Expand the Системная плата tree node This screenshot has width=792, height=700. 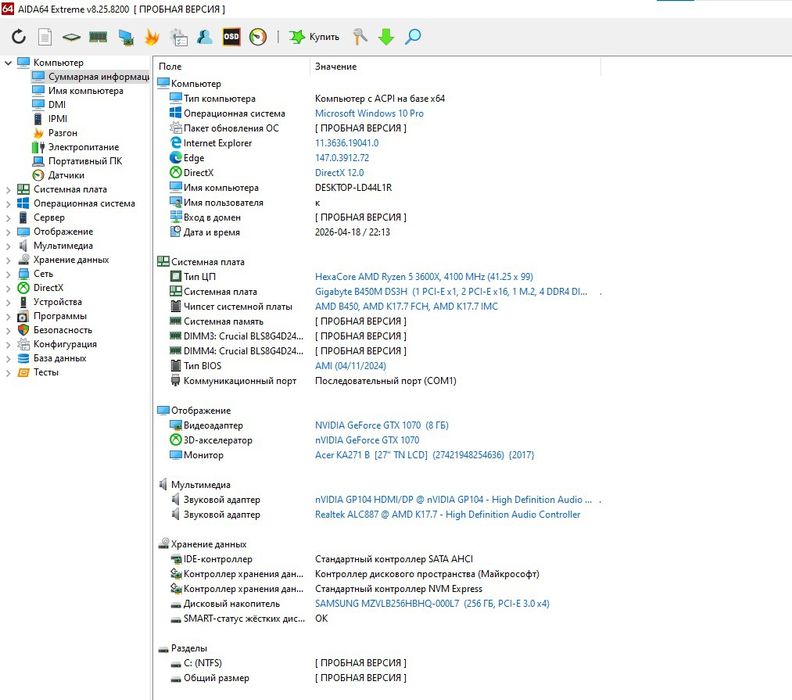tap(8, 190)
